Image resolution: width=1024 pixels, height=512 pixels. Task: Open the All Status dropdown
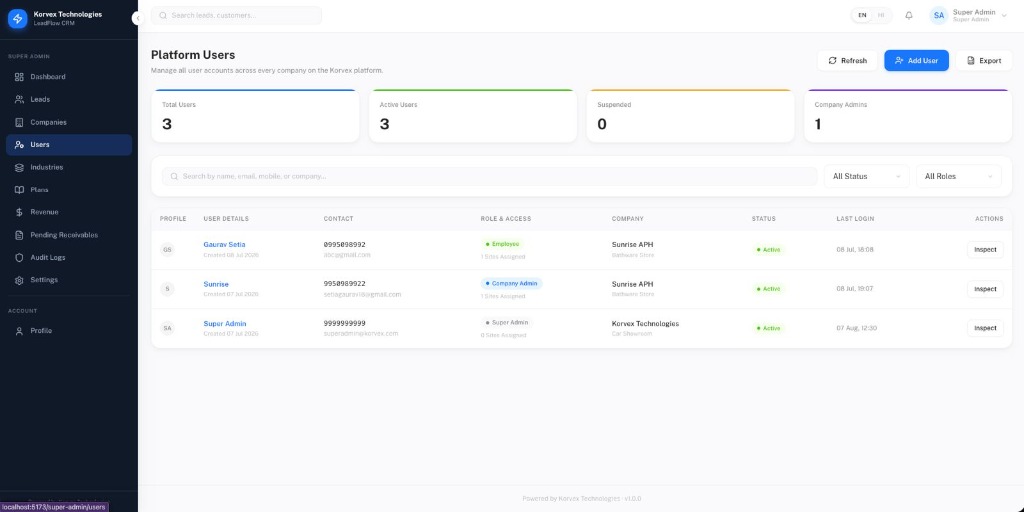click(x=867, y=176)
